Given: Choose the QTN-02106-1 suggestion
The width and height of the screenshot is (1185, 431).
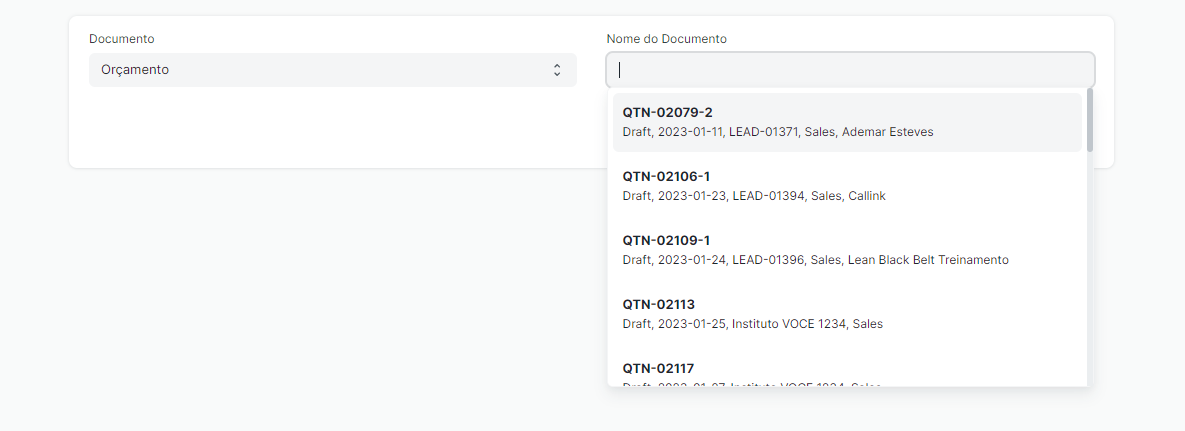Looking at the screenshot, I should (847, 186).
